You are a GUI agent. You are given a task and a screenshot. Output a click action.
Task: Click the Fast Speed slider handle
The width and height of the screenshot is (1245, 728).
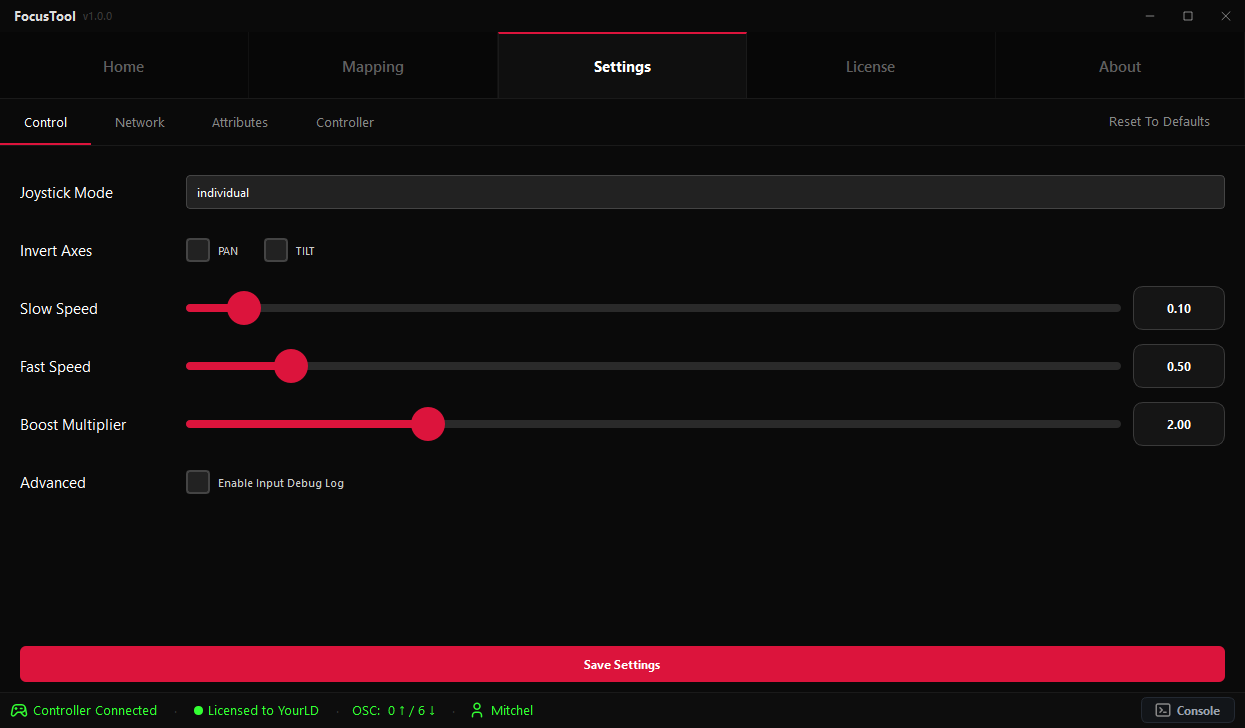click(291, 366)
